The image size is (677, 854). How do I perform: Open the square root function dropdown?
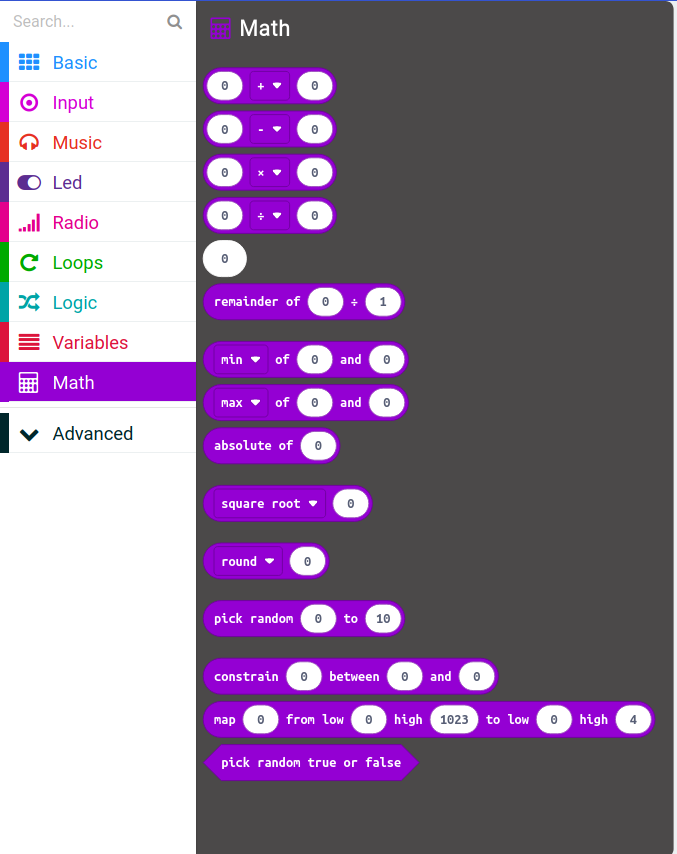point(313,504)
